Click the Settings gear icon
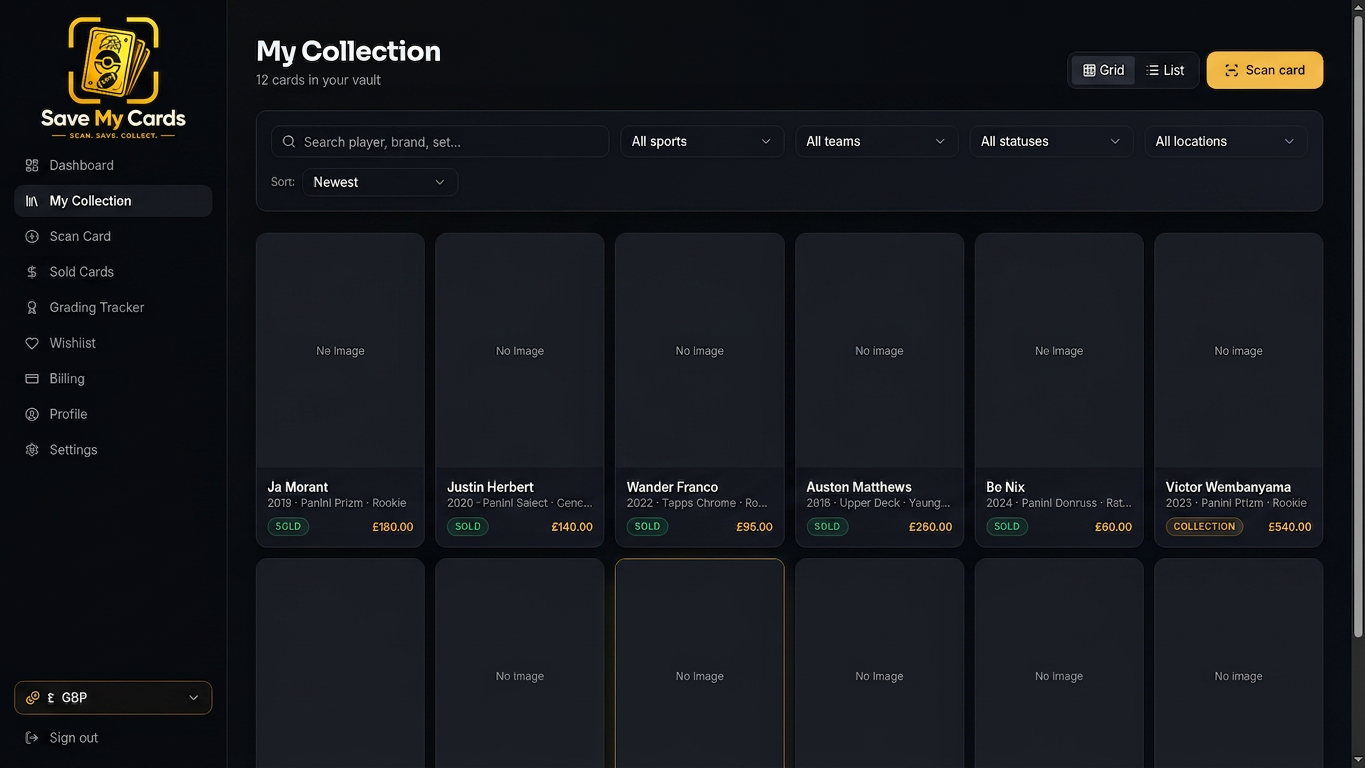 point(32,450)
